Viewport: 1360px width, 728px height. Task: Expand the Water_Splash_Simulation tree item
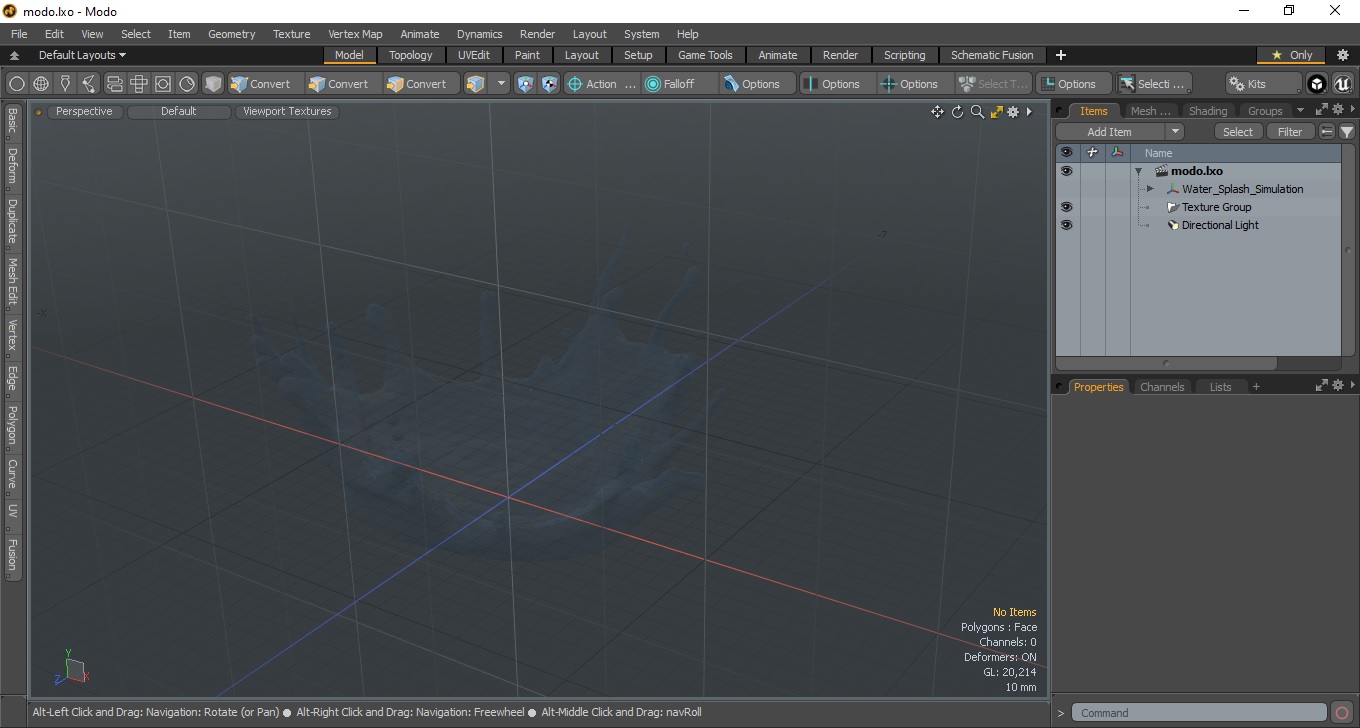[x=1150, y=189]
